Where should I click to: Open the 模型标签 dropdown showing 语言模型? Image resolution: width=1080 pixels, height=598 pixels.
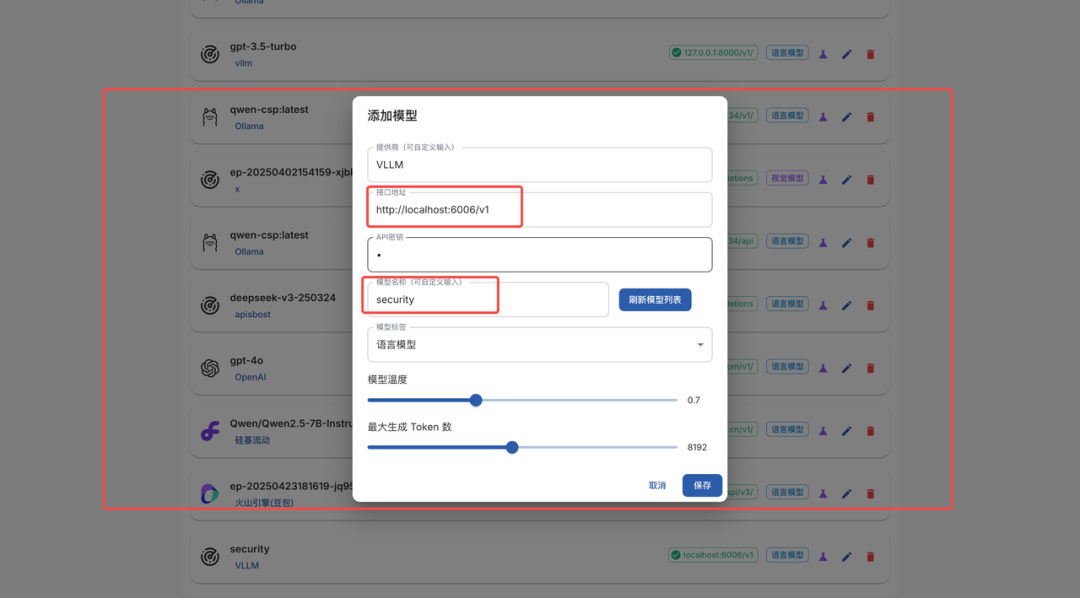[x=540, y=344]
